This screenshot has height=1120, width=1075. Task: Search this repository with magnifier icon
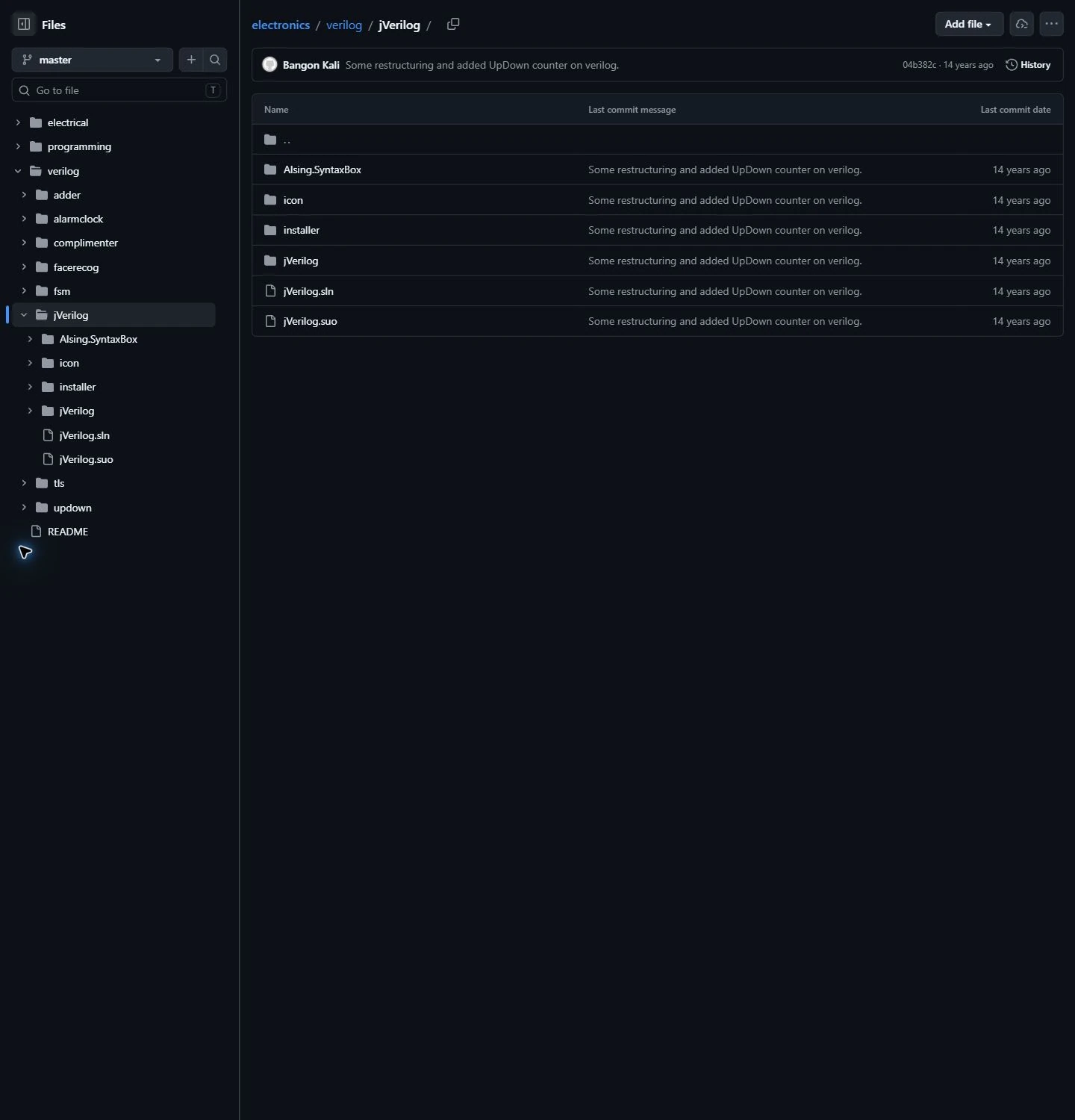(x=215, y=60)
